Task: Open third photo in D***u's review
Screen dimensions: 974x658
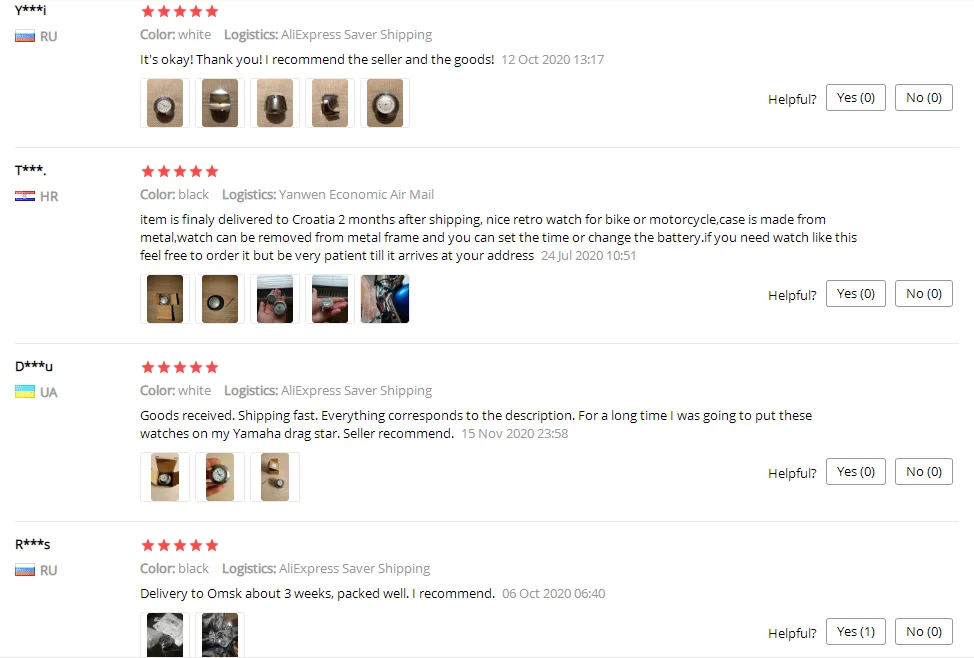Action: 275,477
